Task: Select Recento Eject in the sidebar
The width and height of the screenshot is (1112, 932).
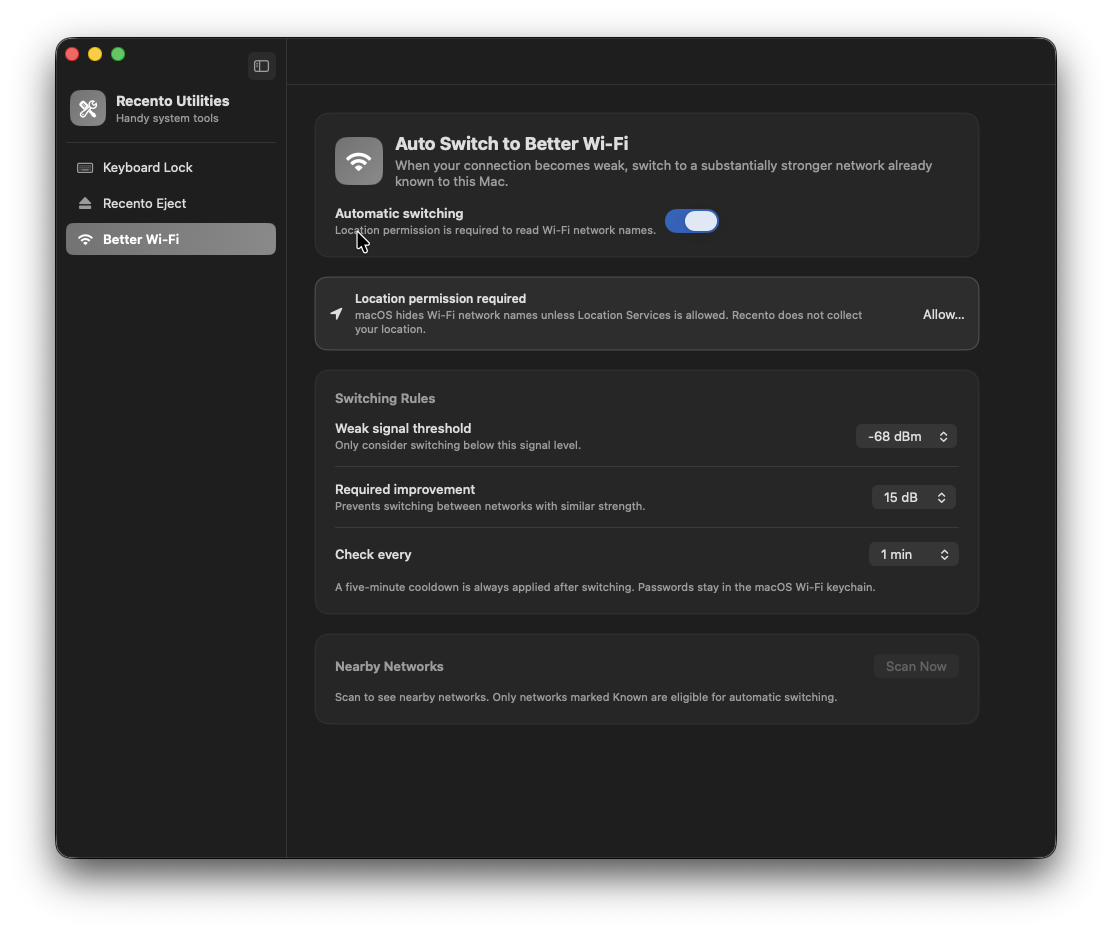Action: 171,204
